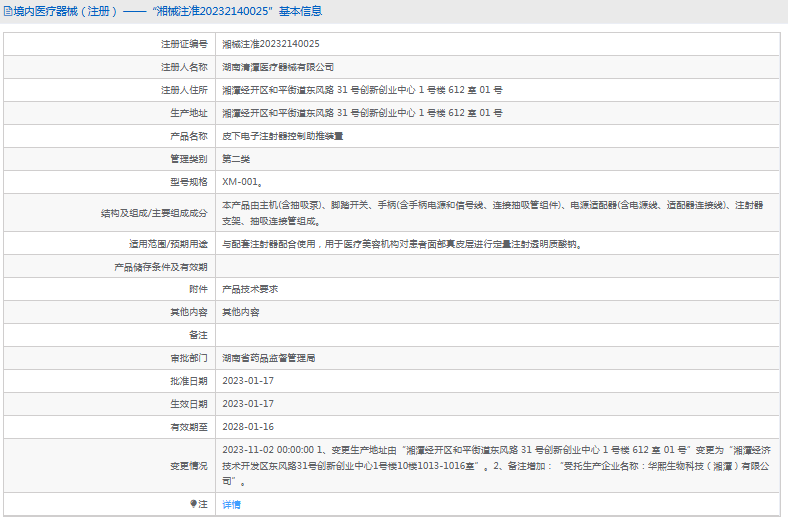Click model specification XM-001

242,182
